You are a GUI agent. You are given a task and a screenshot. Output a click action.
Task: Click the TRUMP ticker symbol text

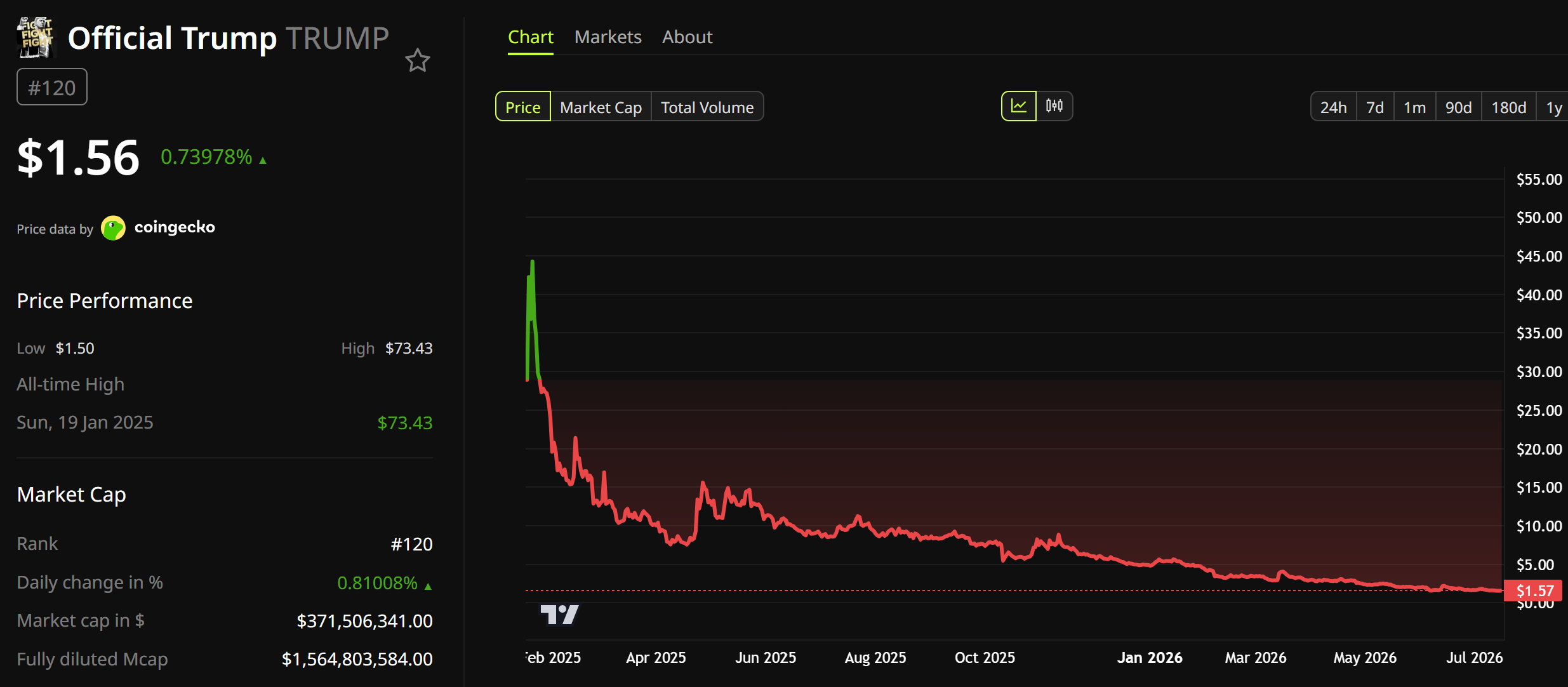[x=337, y=38]
